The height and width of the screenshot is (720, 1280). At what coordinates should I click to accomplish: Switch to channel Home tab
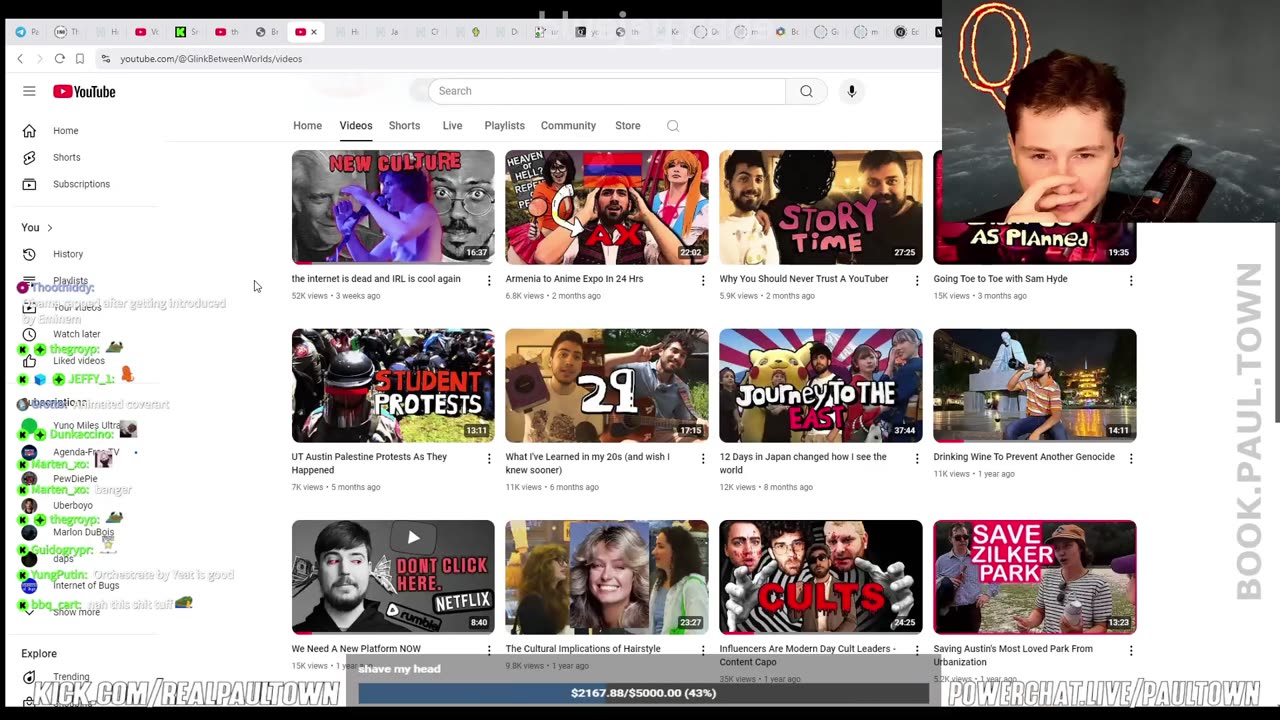[307, 126]
